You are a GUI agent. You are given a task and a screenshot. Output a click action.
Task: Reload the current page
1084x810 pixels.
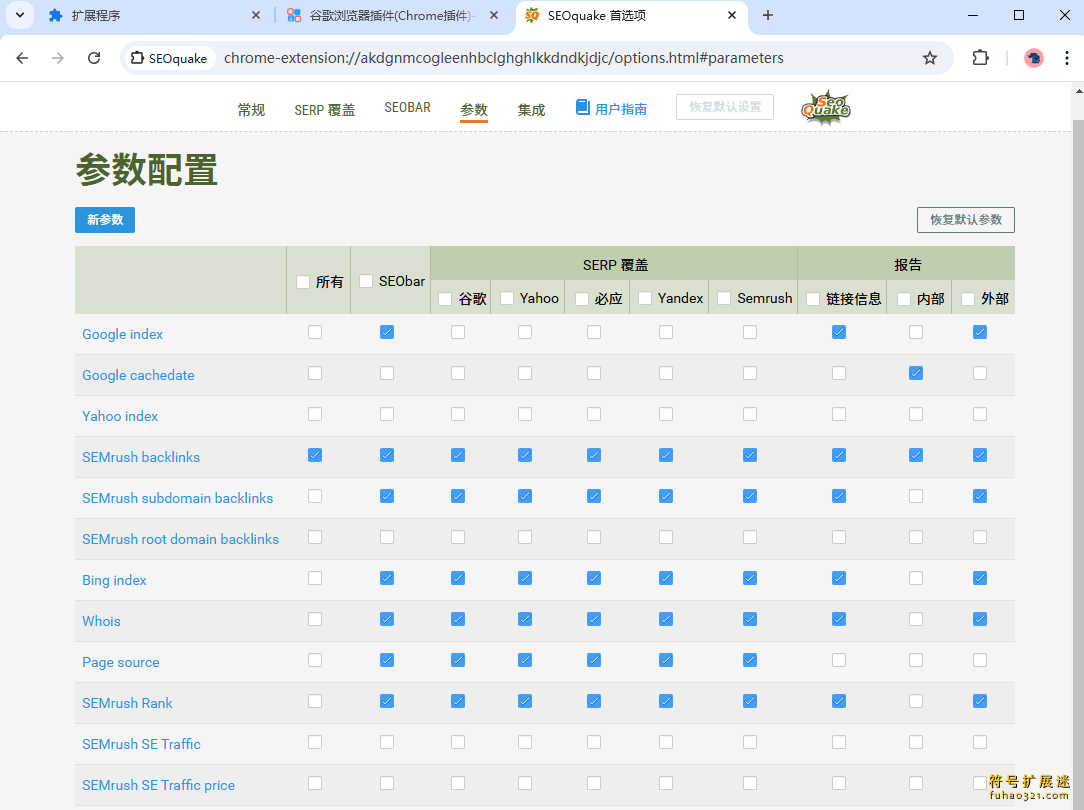(94, 58)
